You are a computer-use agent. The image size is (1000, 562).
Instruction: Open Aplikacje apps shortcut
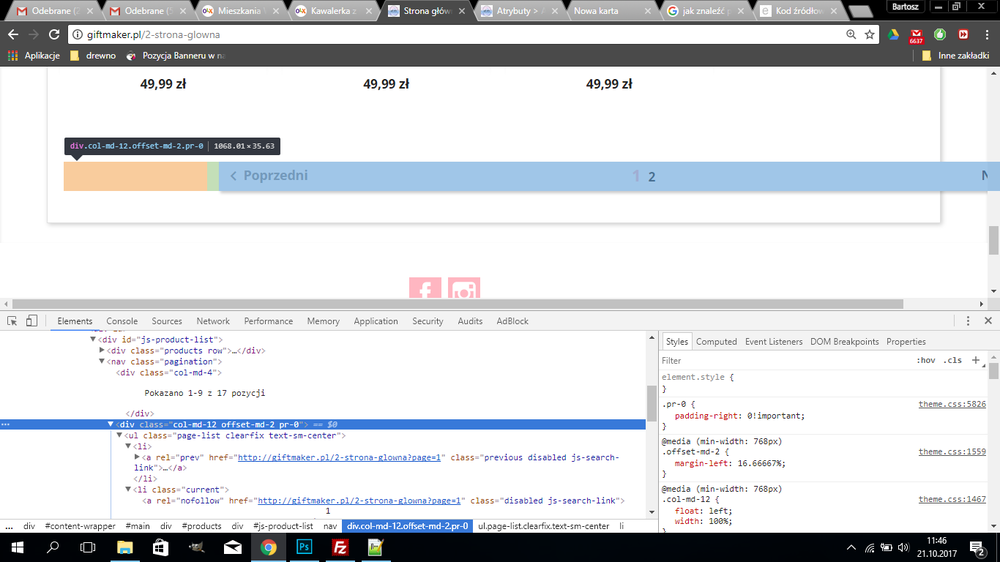34,55
